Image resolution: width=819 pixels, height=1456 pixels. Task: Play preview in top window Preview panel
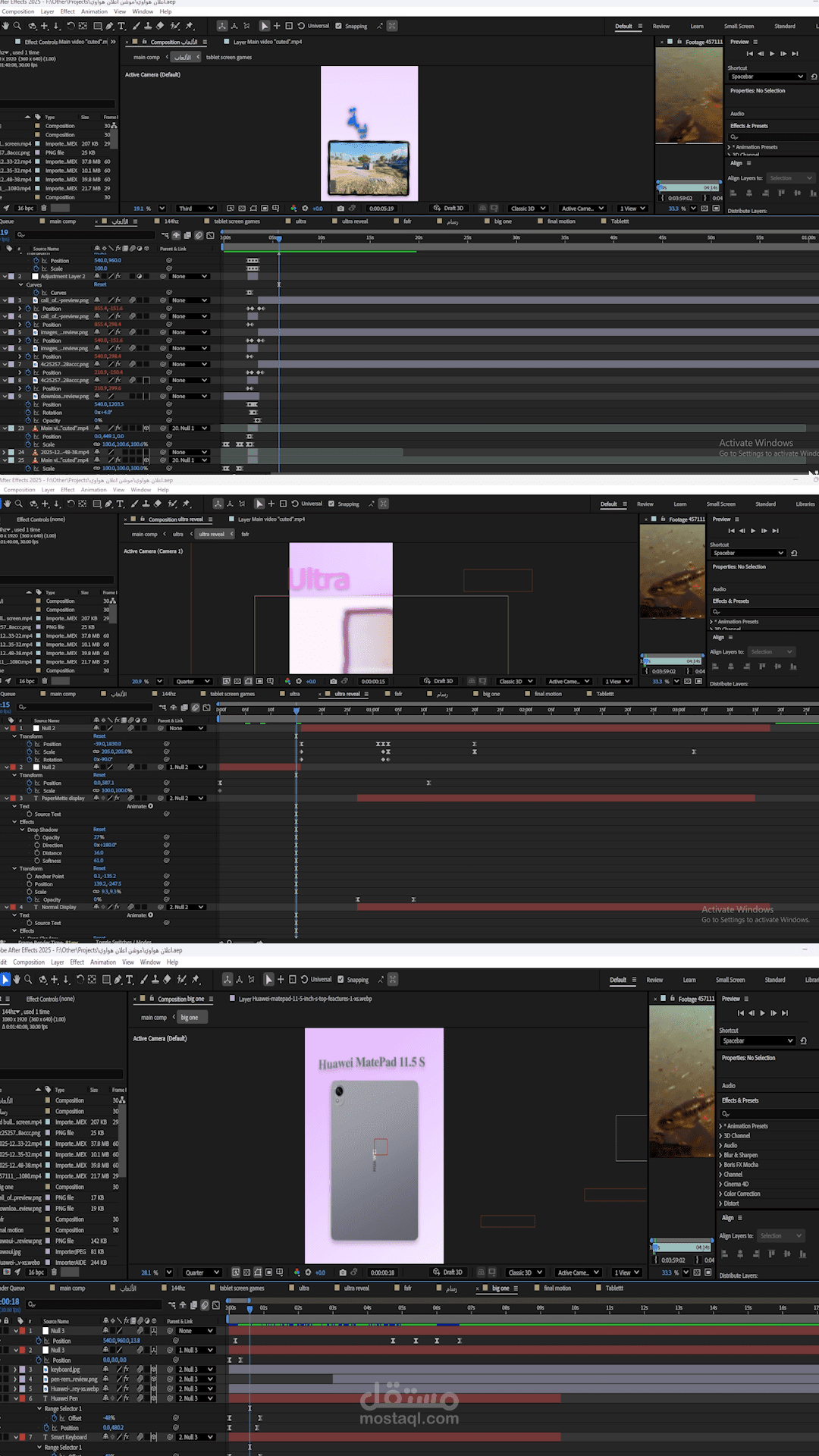772,54
